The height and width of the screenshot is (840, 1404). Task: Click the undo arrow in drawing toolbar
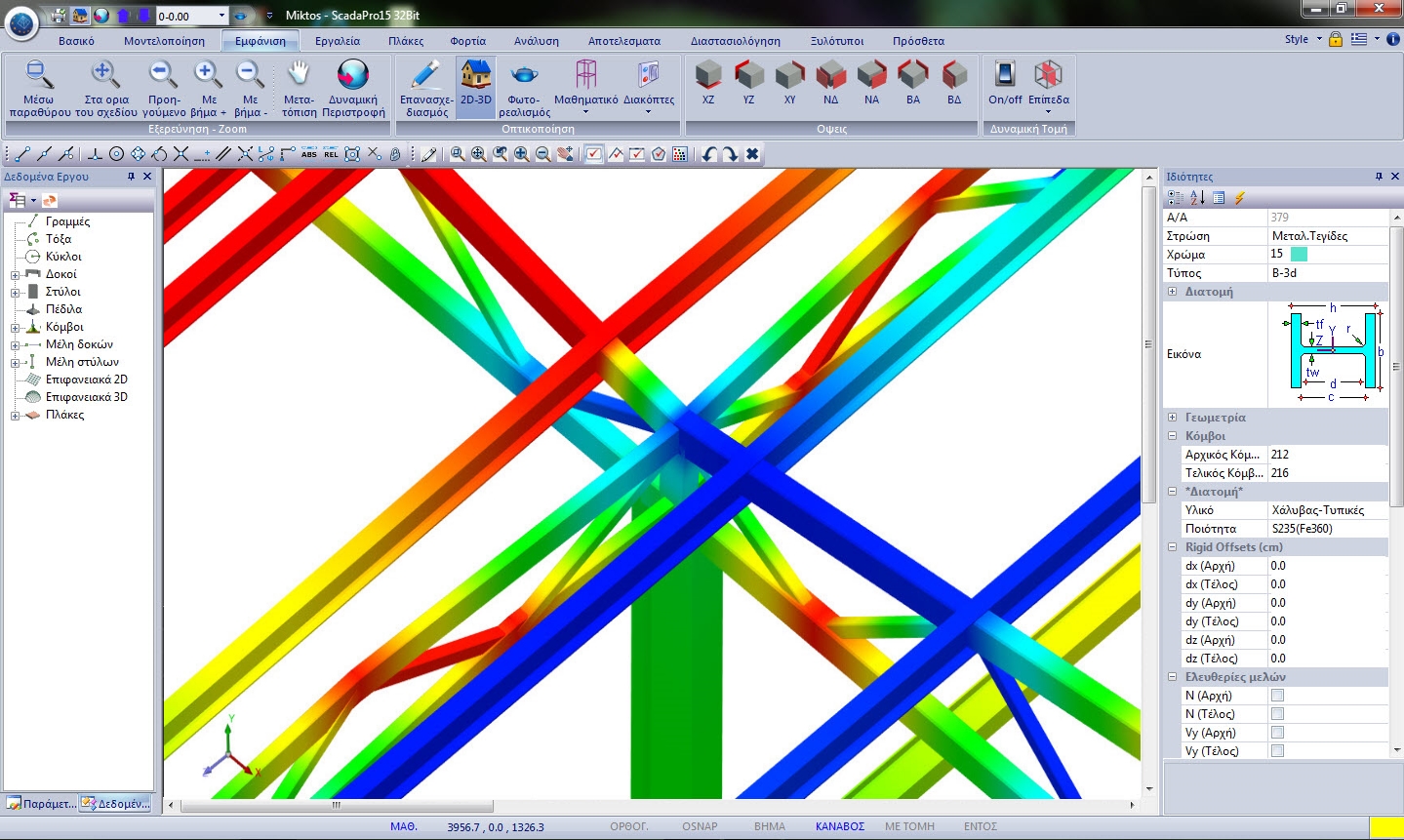pyautogui.click(x=709, y=154)
